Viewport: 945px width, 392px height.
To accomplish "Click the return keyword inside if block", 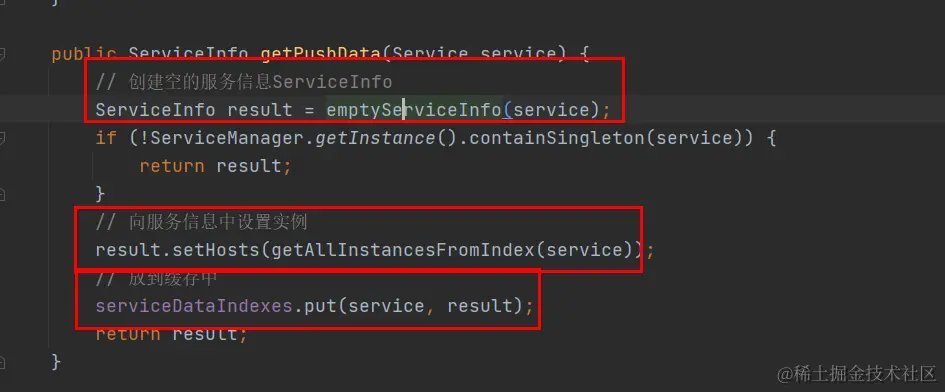I will pos(172,166).
